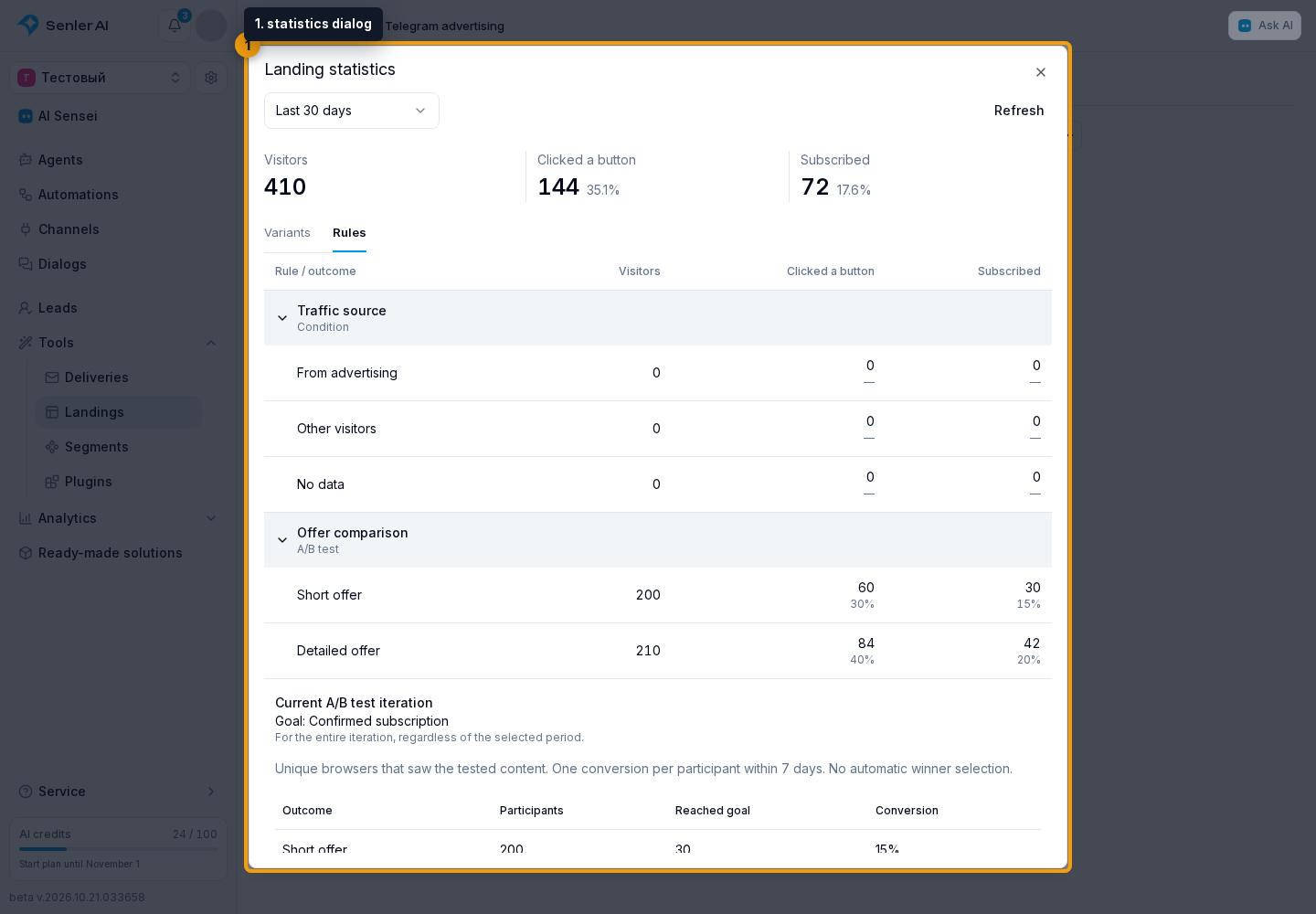This screenshot has height=914, width=1316.
Task: Open the Тестовый workspace selector
Action: pos(101,78)
